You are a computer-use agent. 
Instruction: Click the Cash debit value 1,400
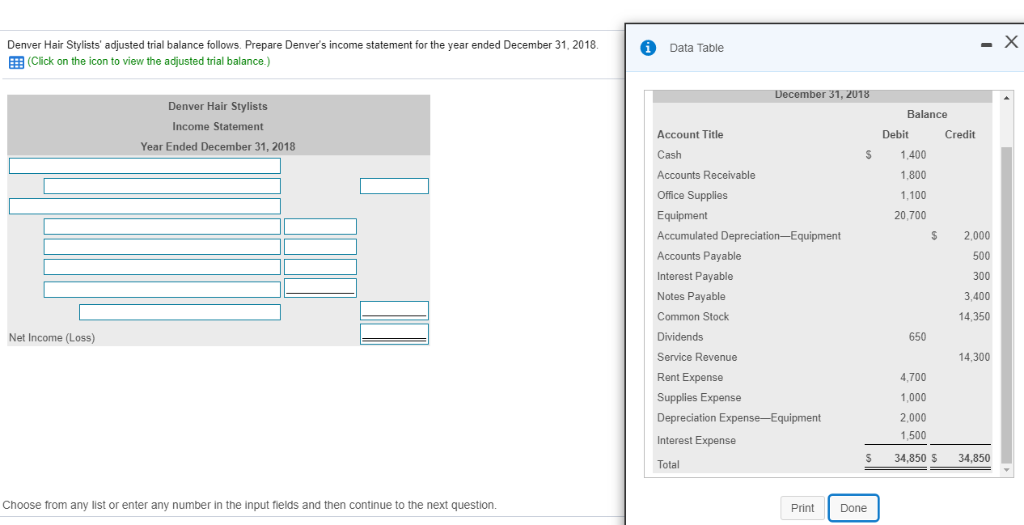click(x=913, y=155)
